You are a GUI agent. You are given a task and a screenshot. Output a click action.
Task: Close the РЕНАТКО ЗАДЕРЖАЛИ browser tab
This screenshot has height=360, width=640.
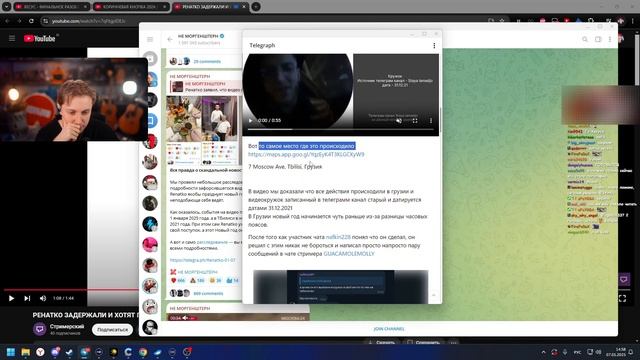[244, 7]
